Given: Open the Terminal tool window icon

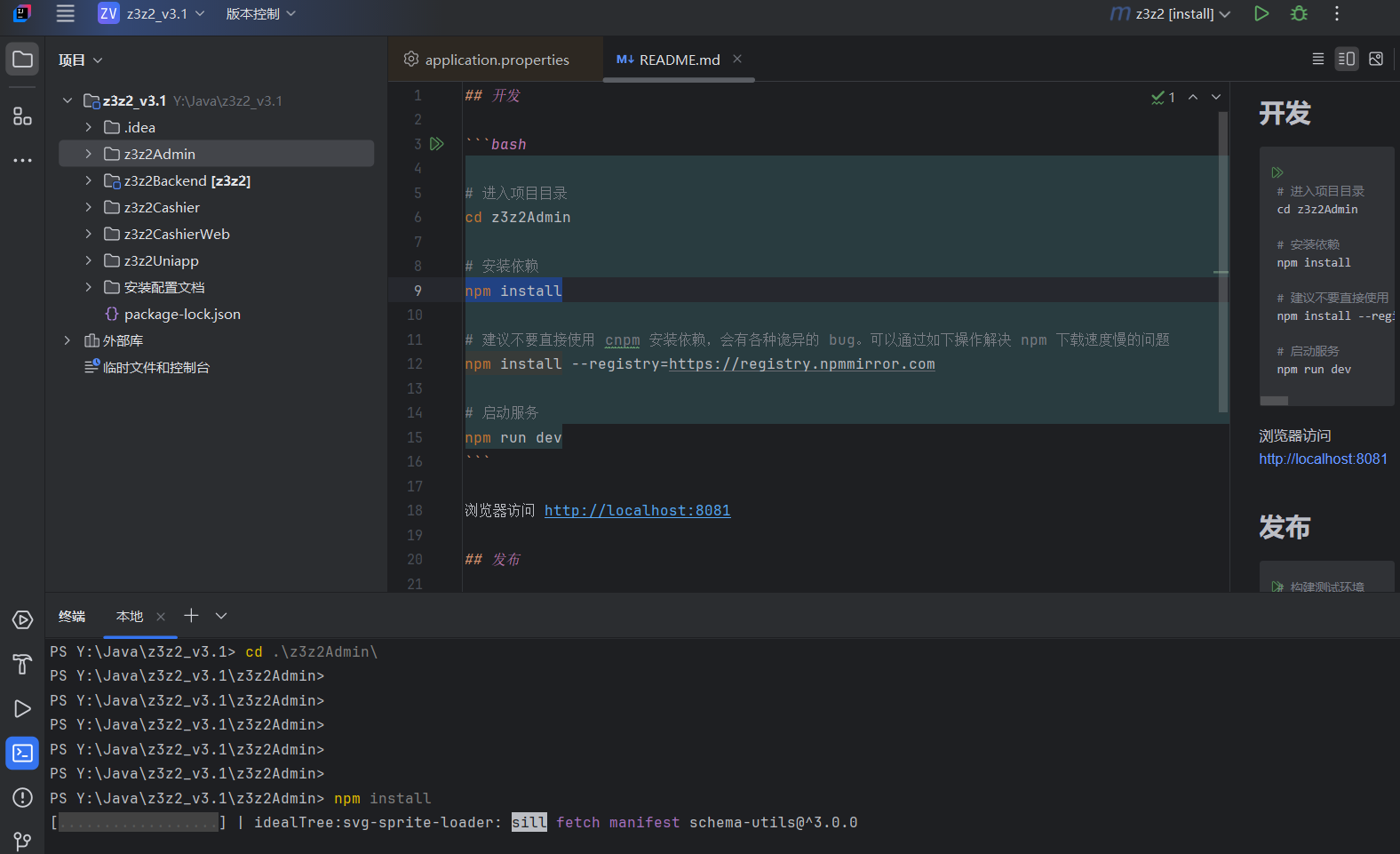Looking at the screenshot, I should point(22,754).
